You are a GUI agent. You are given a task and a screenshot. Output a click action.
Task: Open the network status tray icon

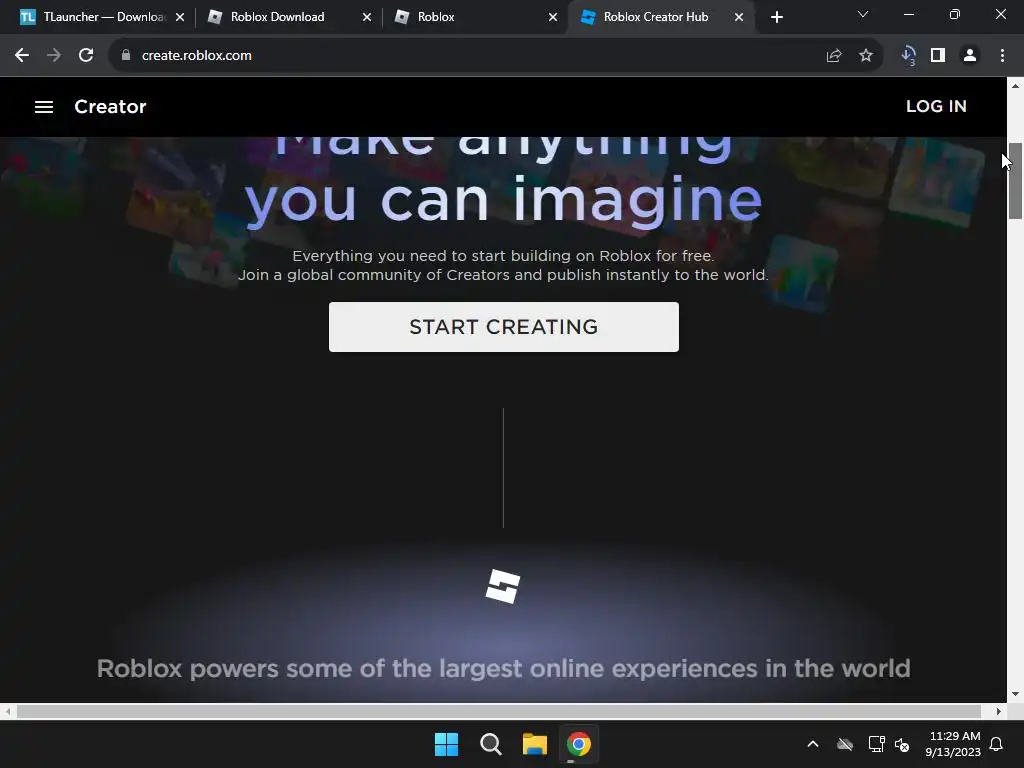click(x=876, y=744)
